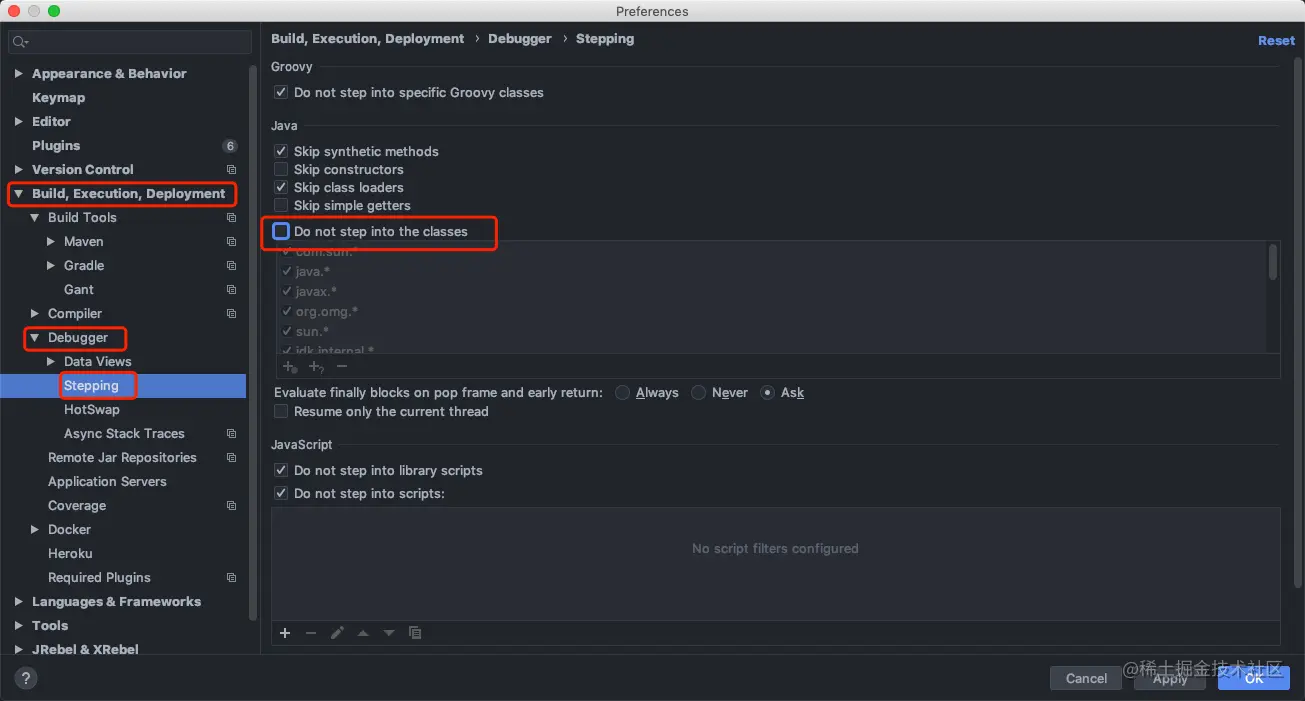This screenshot has height=701, width=1305.
Task: Click the Plugins update count badge
Action: (x=230, y=146)
